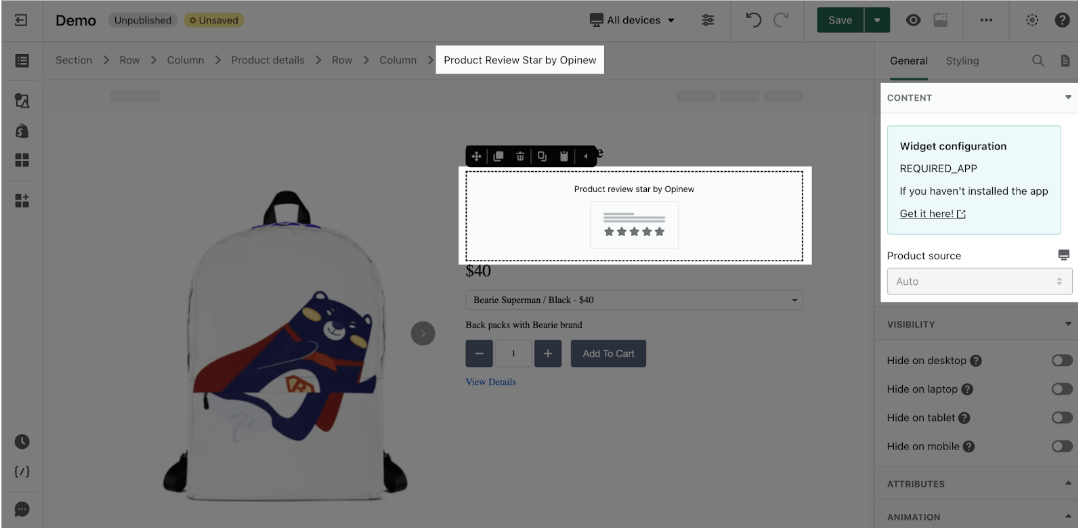Select first Row in the breadcrumb

[x=129, y=60]
